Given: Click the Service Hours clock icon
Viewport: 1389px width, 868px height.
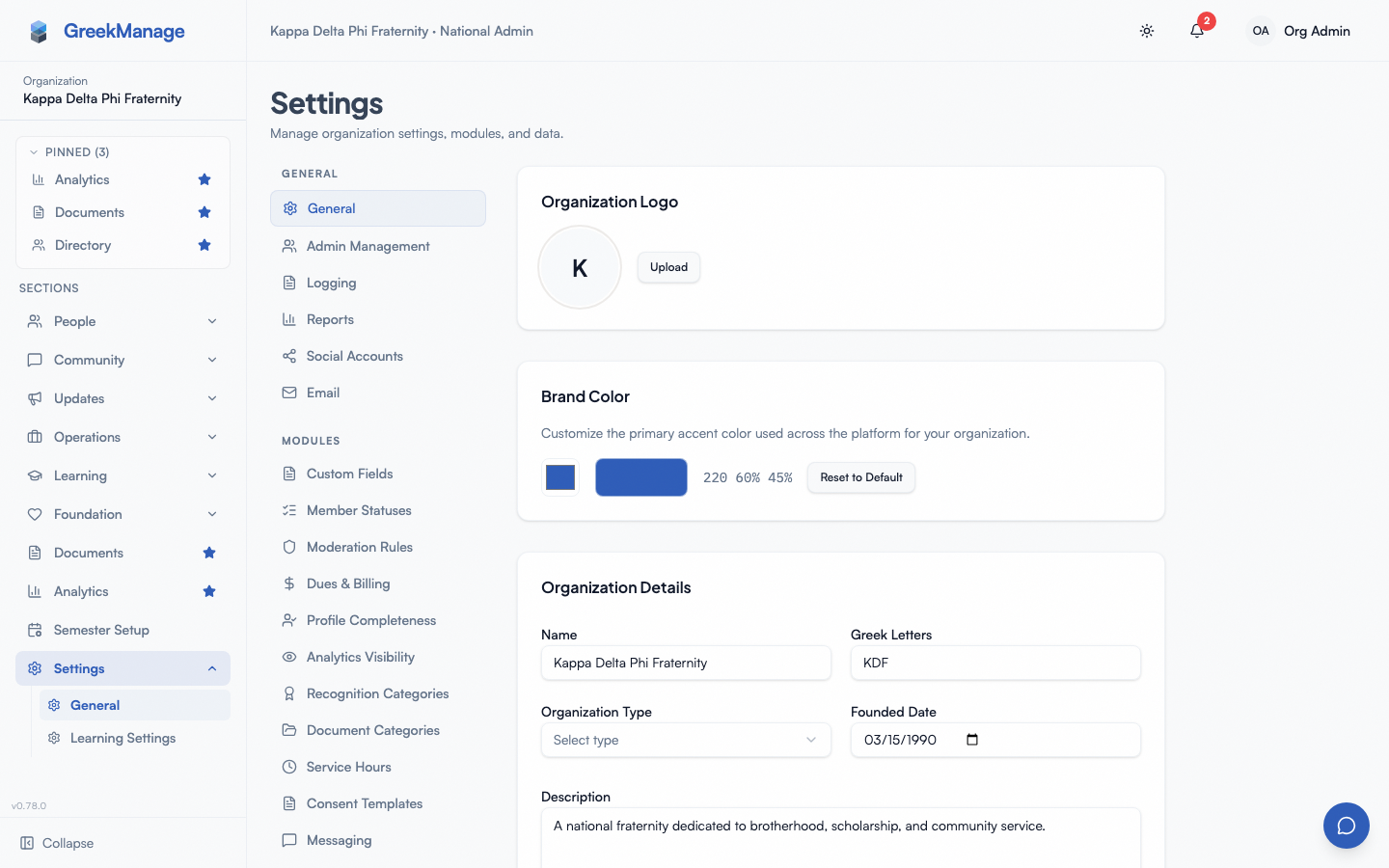Looking at the screenshot, I should [289, 767].
